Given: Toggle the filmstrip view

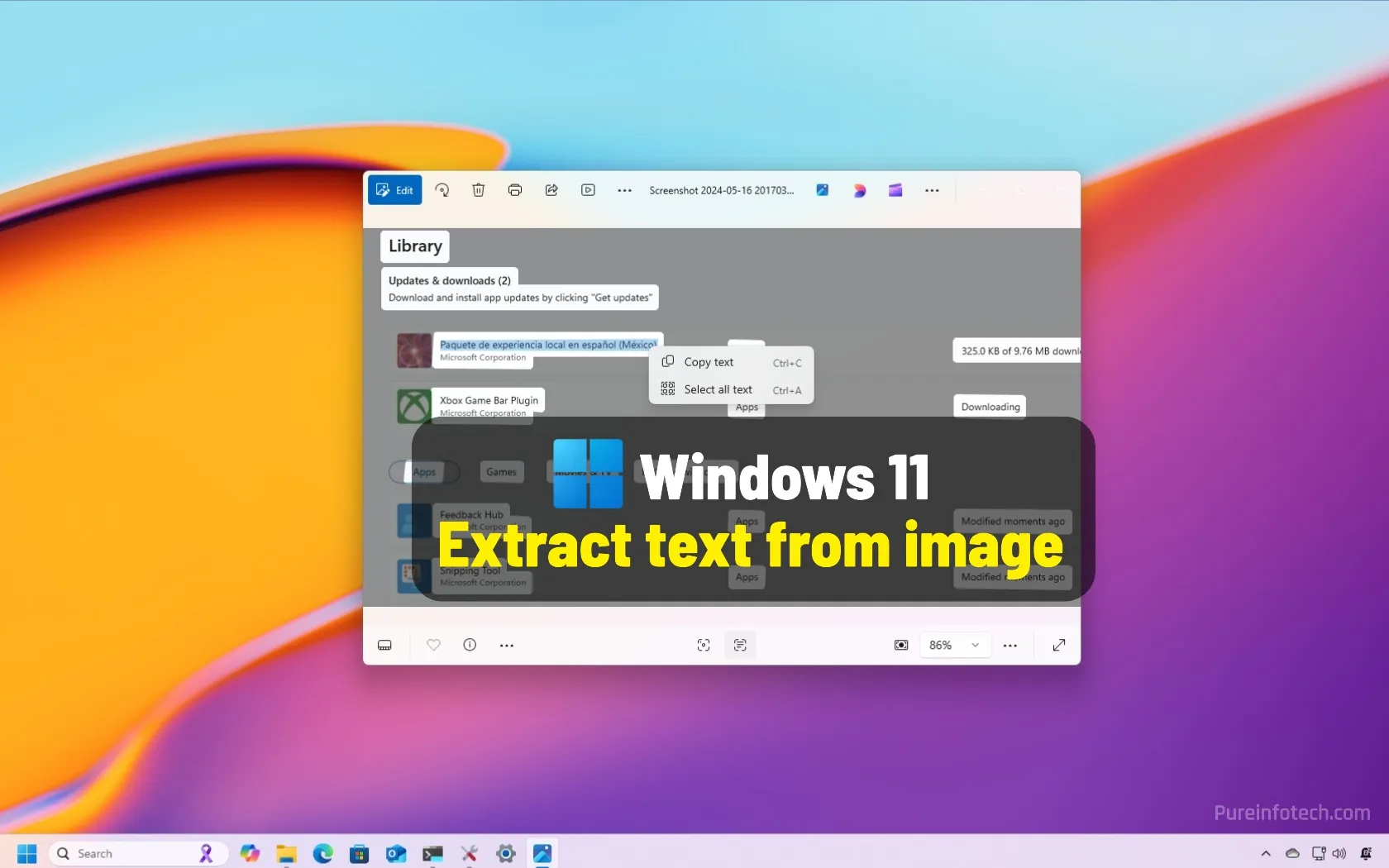Looking at the screenshot, I should 384,645.
